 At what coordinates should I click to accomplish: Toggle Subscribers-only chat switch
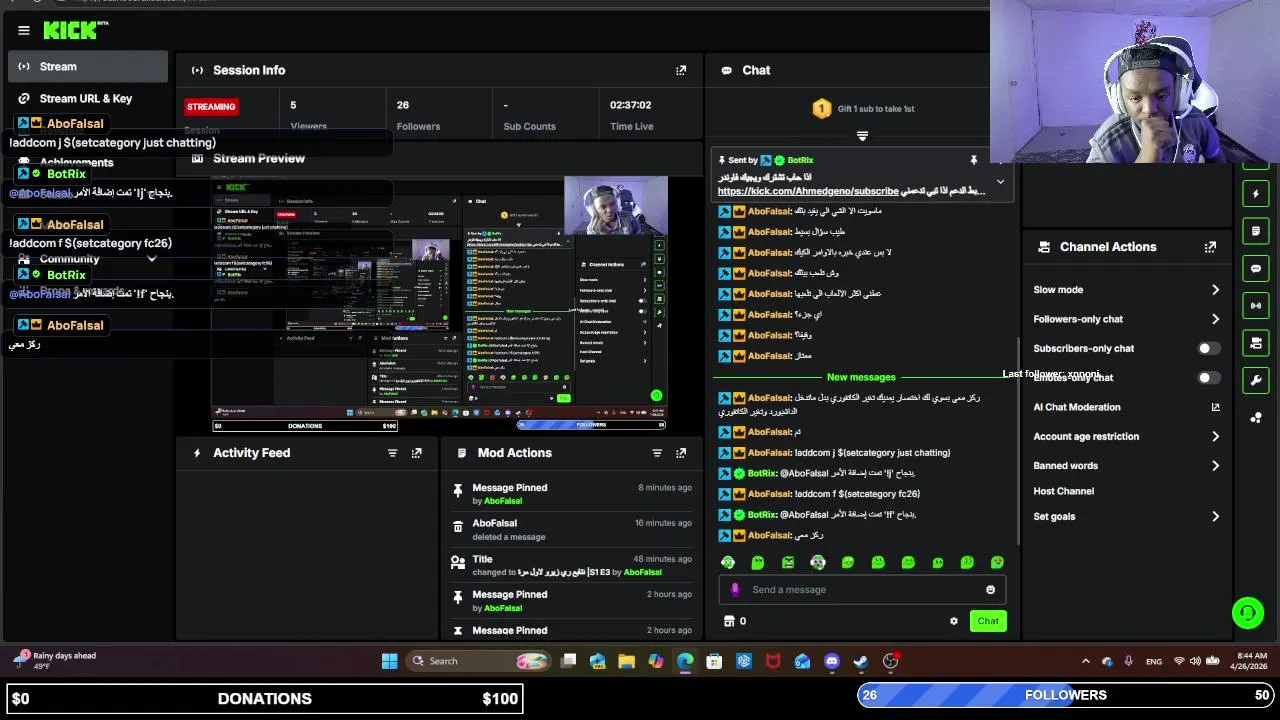tap(1208, 349)
